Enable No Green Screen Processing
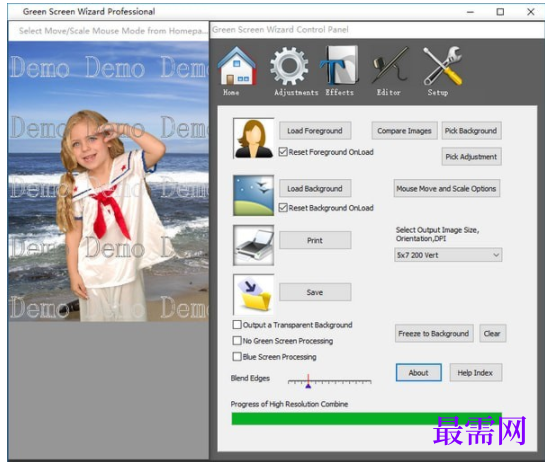This screenshot has width=545, height=462. click(x=237, y=341)
